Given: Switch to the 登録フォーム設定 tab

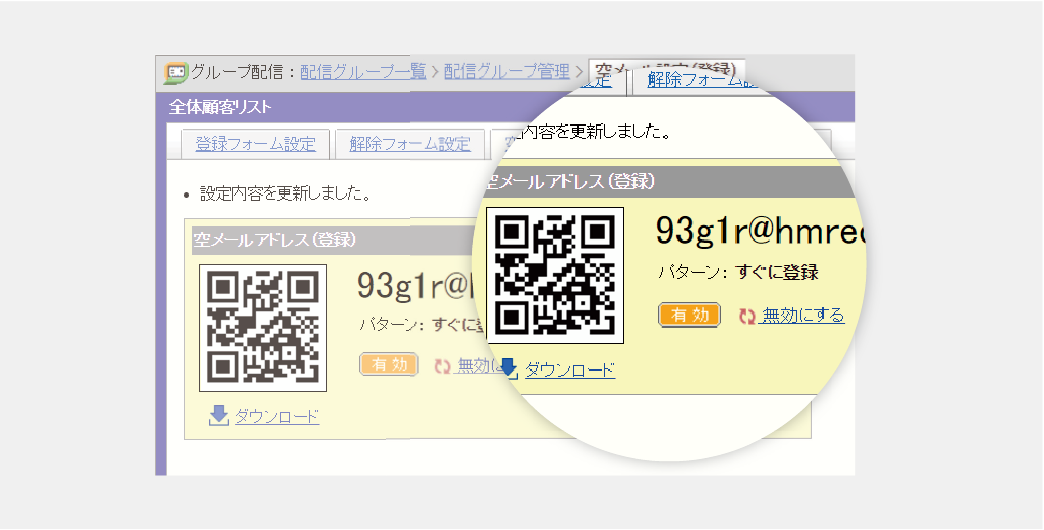Looking at the screenshot, I should [x=256, y=144].
